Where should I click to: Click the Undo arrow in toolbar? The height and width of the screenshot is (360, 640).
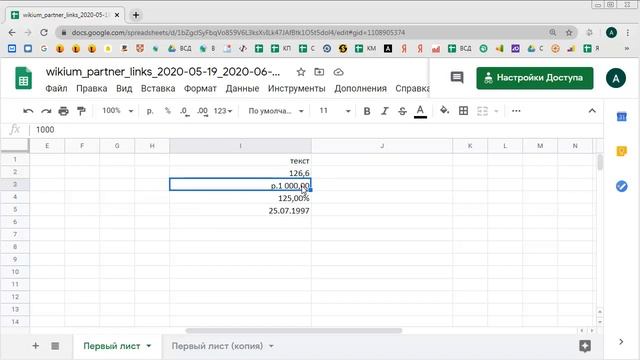(28, 111)
